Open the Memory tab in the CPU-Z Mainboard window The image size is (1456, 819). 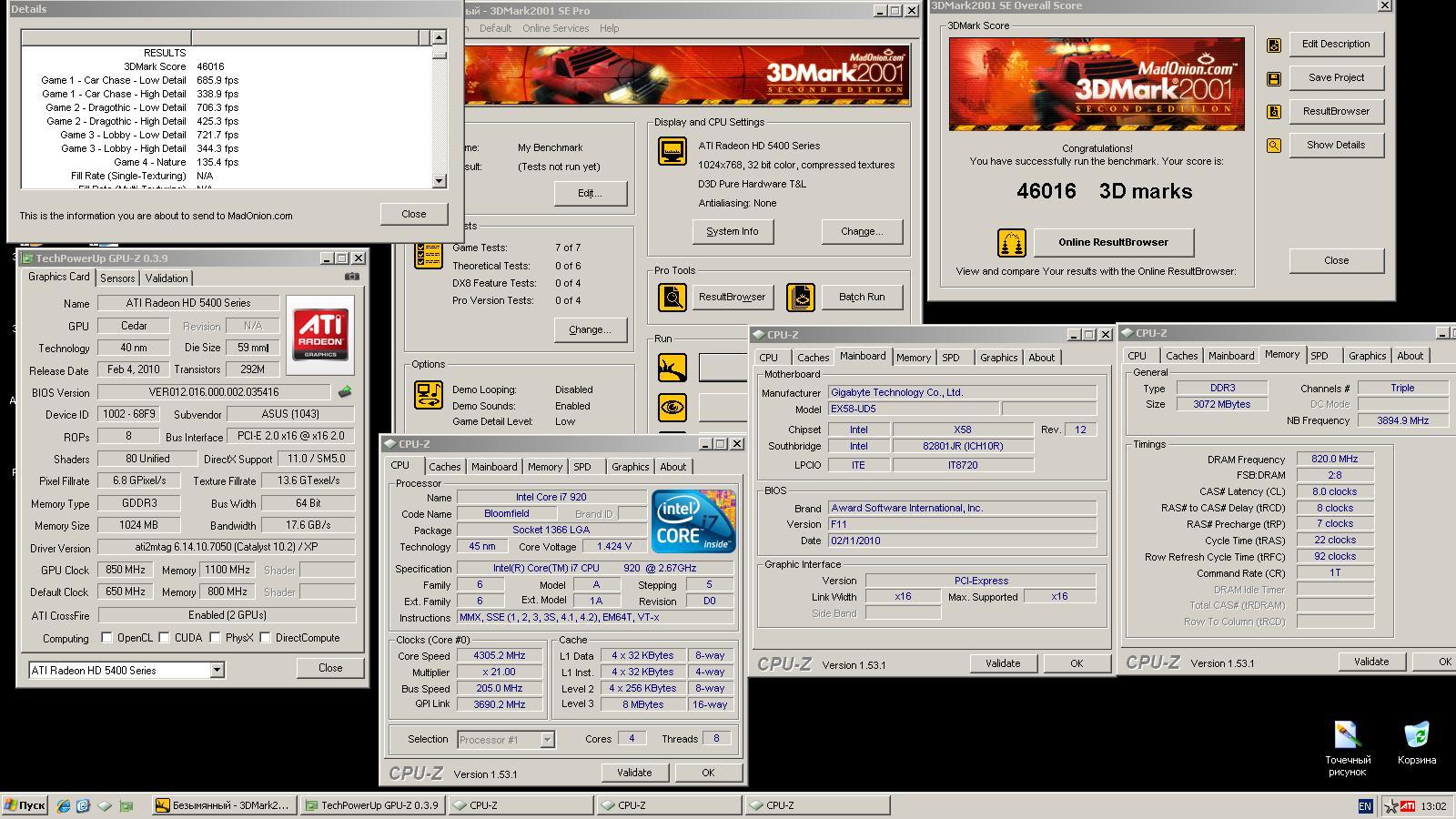pyautogui.click(x=913, y=358)
